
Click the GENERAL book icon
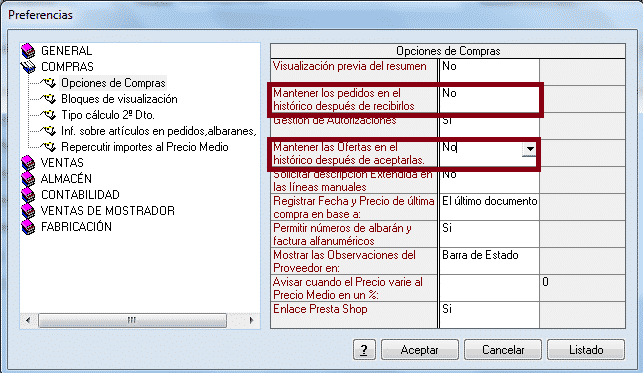point(28,51)
